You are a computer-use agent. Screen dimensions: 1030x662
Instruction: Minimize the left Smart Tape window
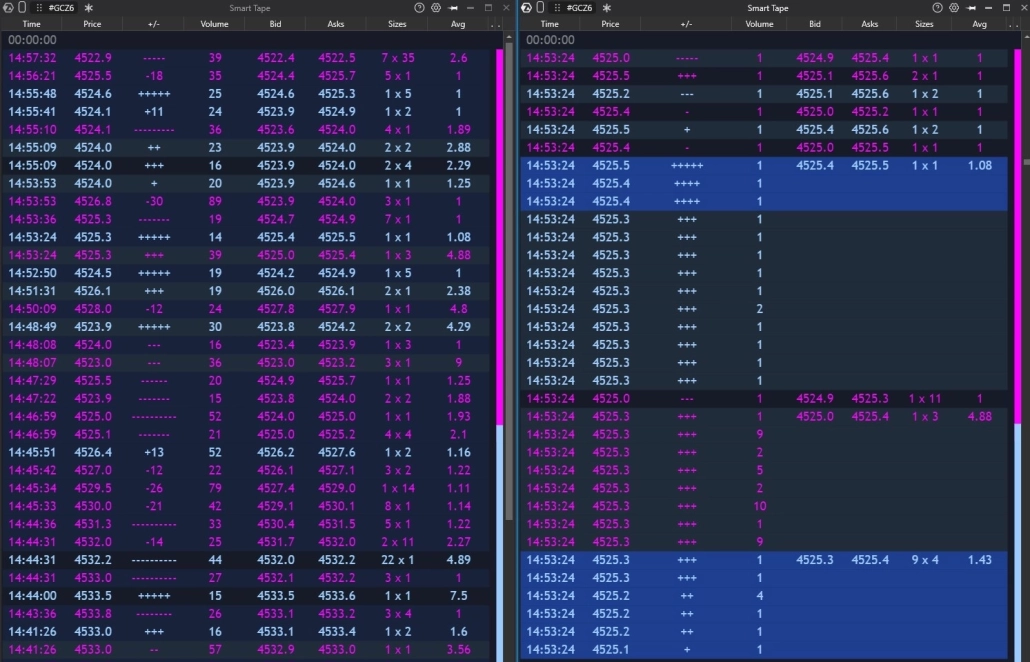(x=470, y=8)
